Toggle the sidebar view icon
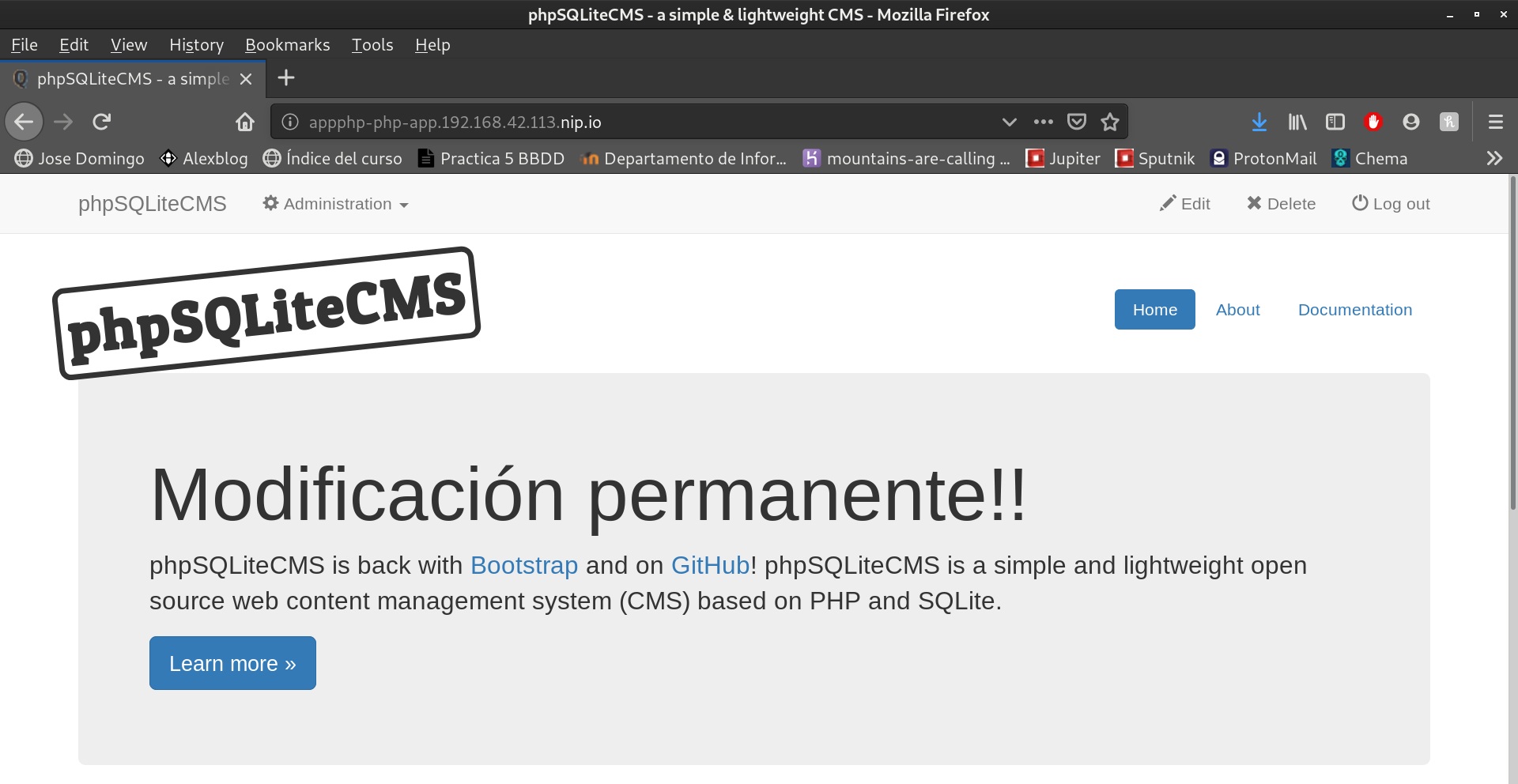Screen dimensions: 1518x784 coord(1335,122)
